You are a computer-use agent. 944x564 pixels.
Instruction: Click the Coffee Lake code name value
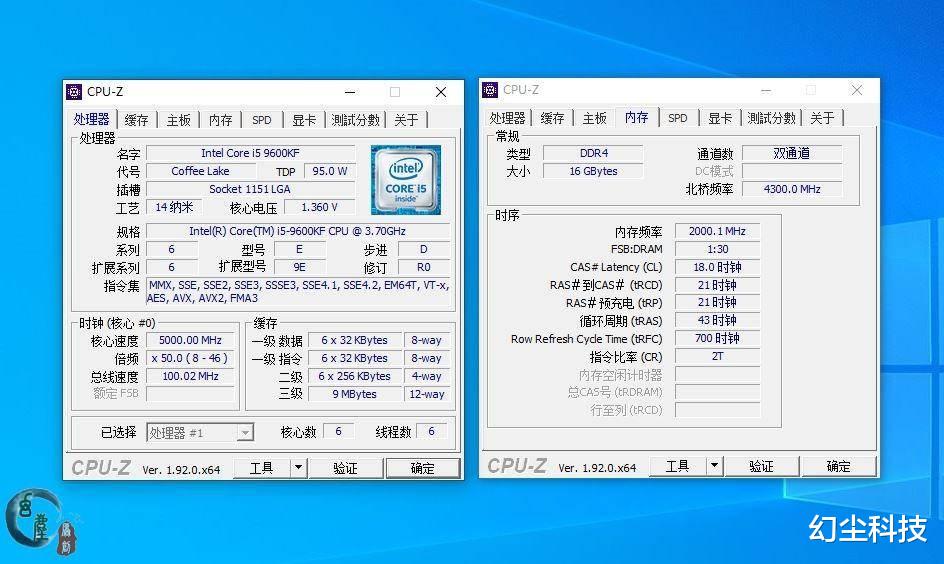click(200, 171)
